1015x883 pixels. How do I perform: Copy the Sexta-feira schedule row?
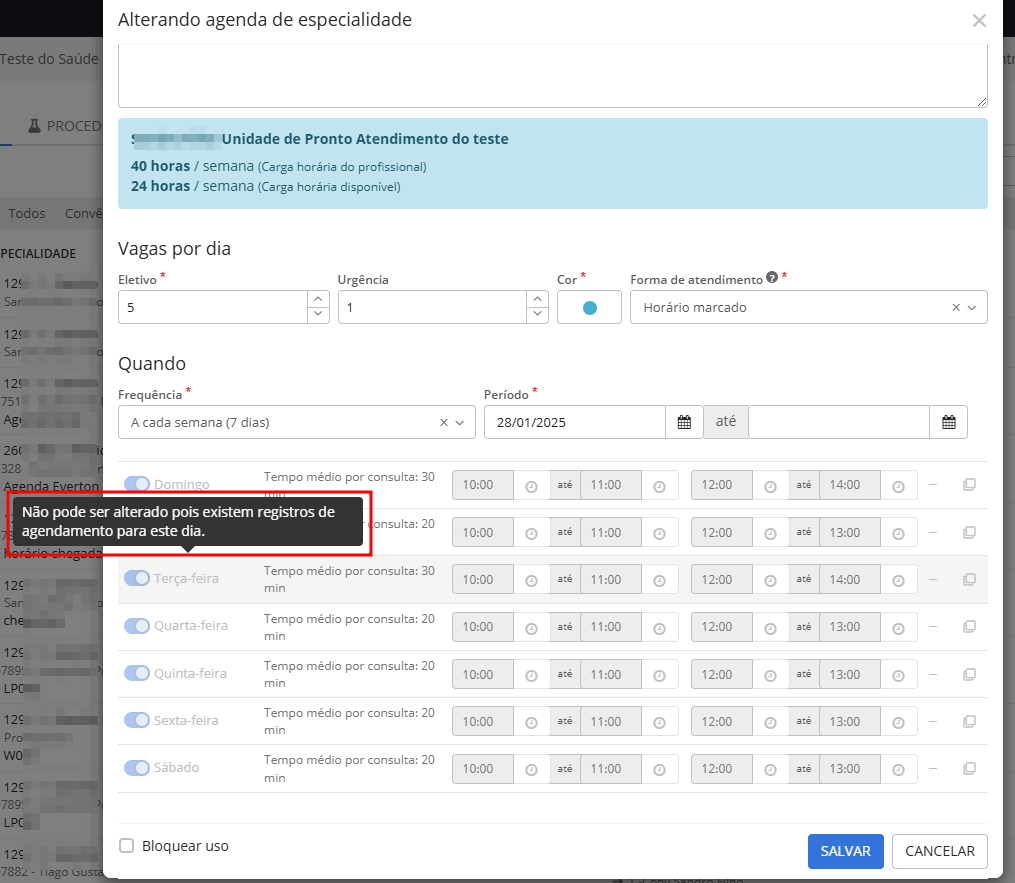pyautogui.click(x=969, y=721)
